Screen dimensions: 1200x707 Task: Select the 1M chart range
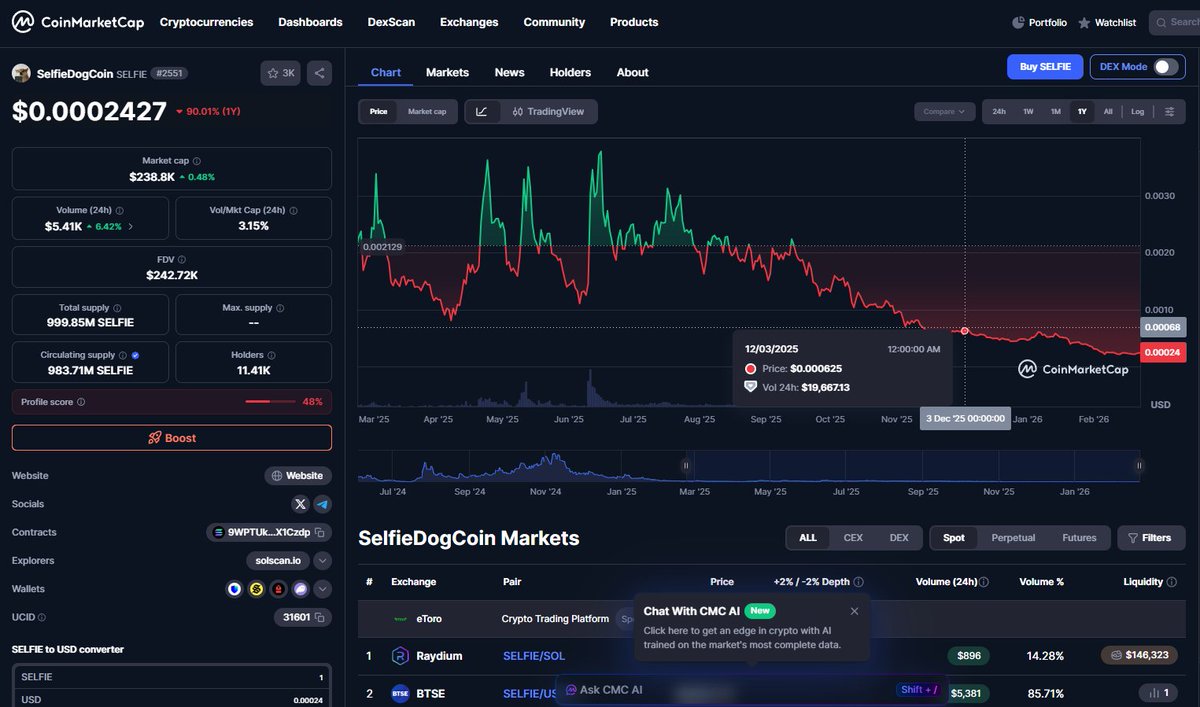coord(1055,112)
